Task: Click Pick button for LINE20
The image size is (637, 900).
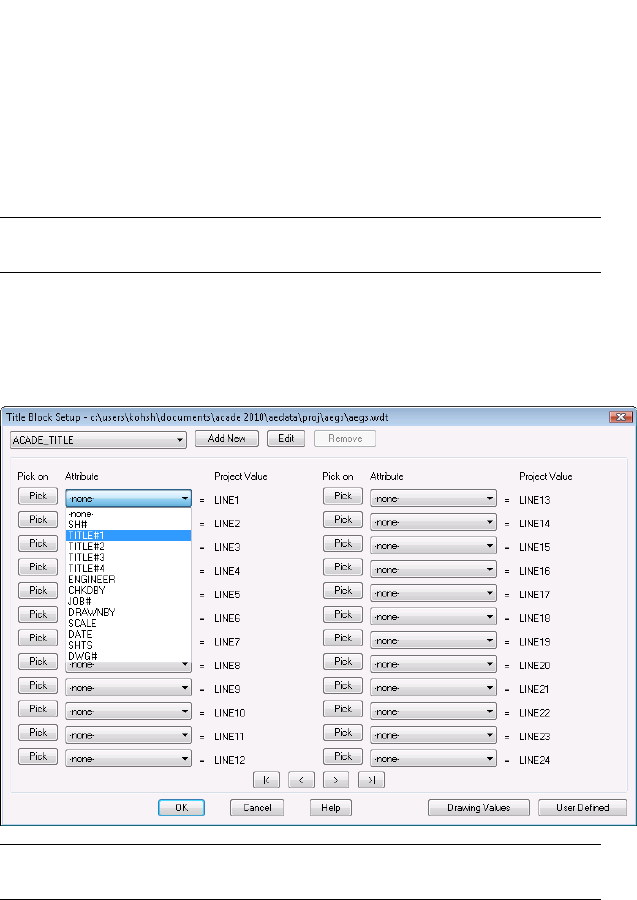Action: 343,661
